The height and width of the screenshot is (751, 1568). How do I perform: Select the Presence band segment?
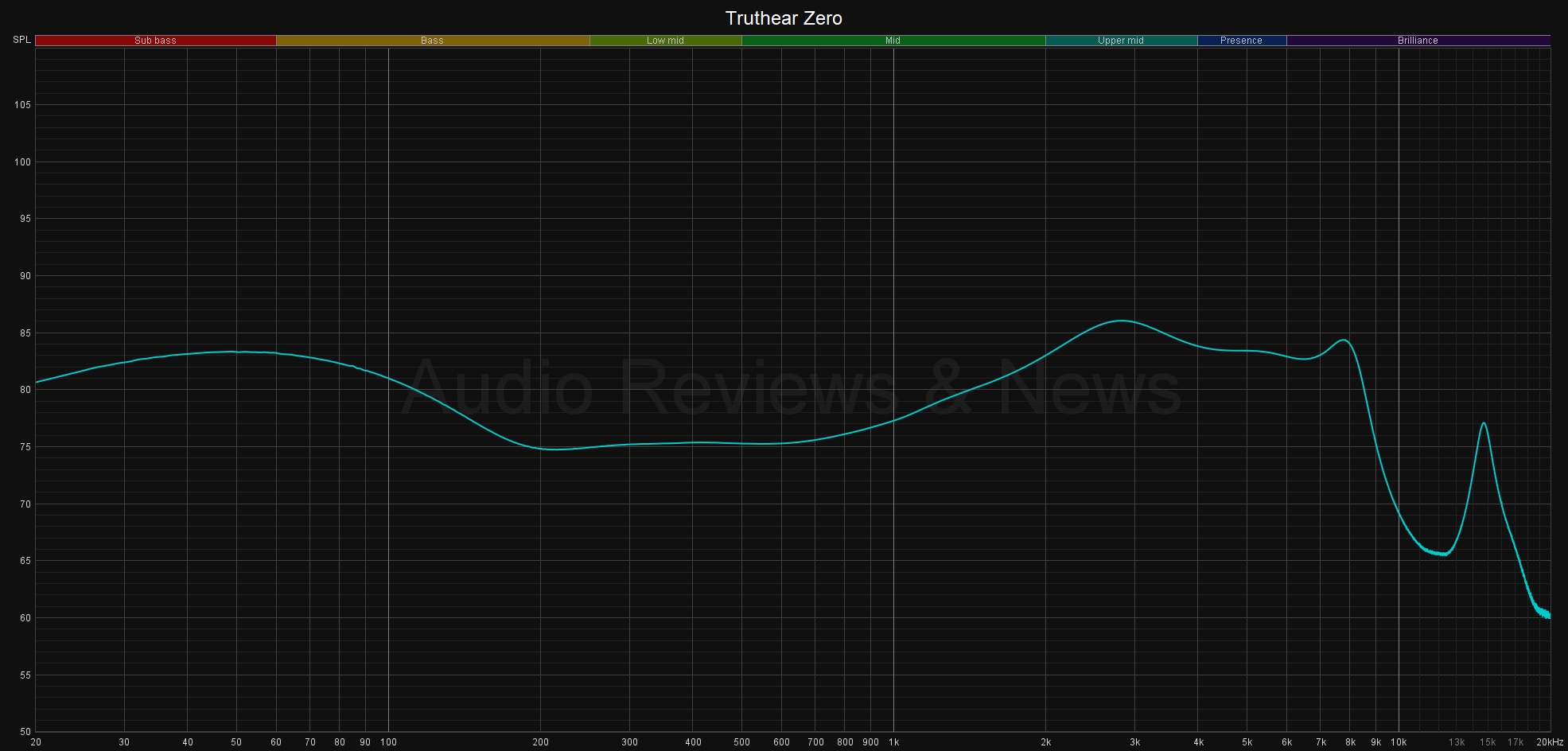click(x=1241, y=41)
